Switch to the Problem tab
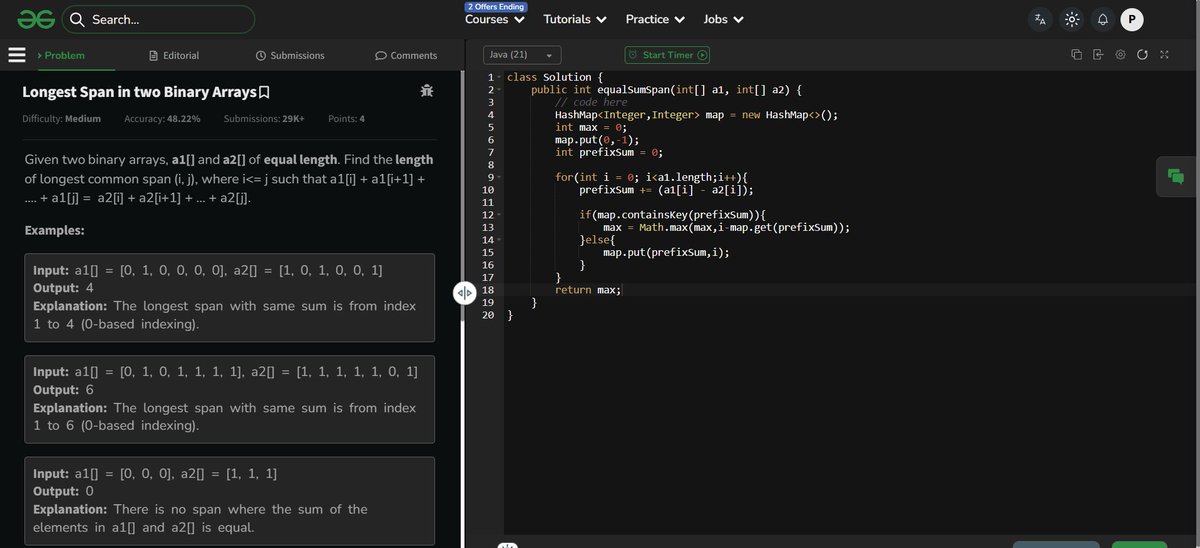Viewport: 1200px width, 548px height. point(60,55)
